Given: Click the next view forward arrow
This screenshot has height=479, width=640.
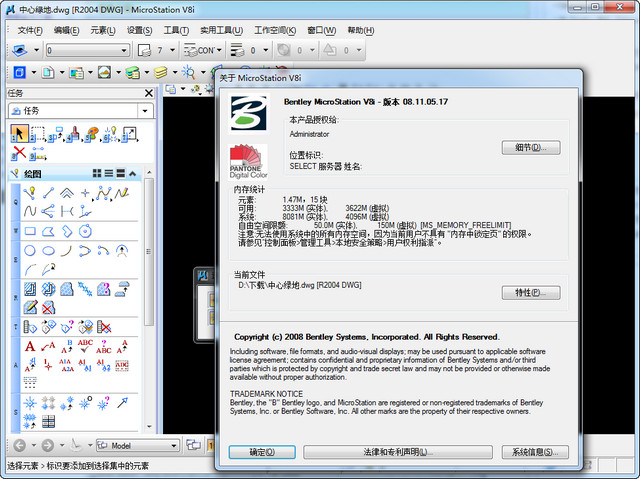Looking at the screenshot, I should [x=48, y=445].
